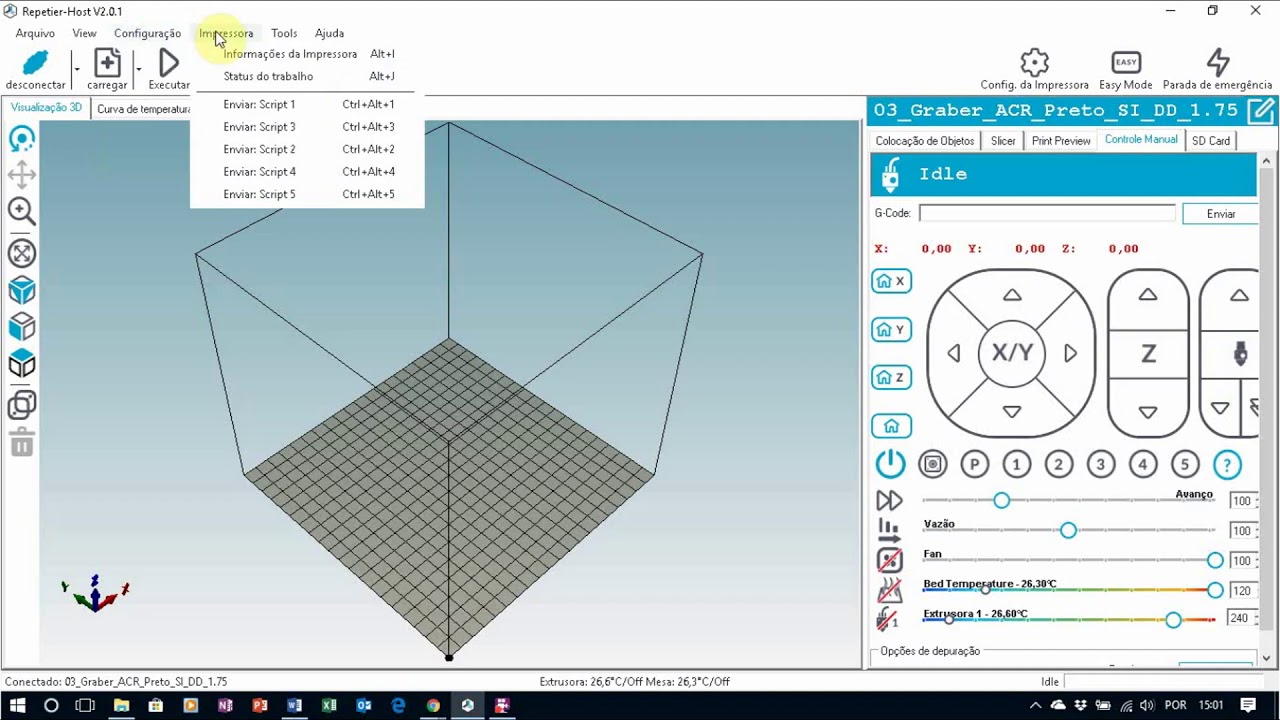Open the Ajuda menu
This screenshot has height=720, width=1280.
tap(329, 33)
